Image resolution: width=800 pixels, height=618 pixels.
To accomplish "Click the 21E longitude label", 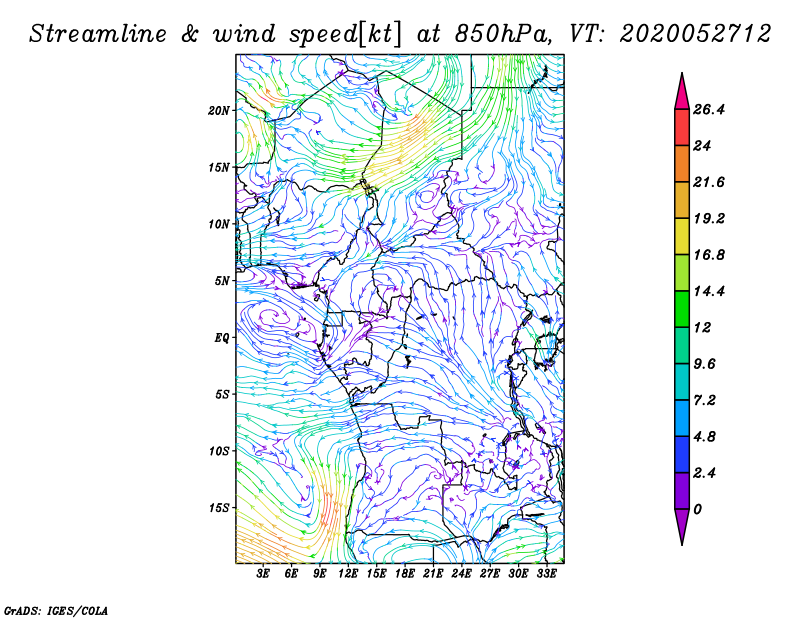I will [433, 574].
